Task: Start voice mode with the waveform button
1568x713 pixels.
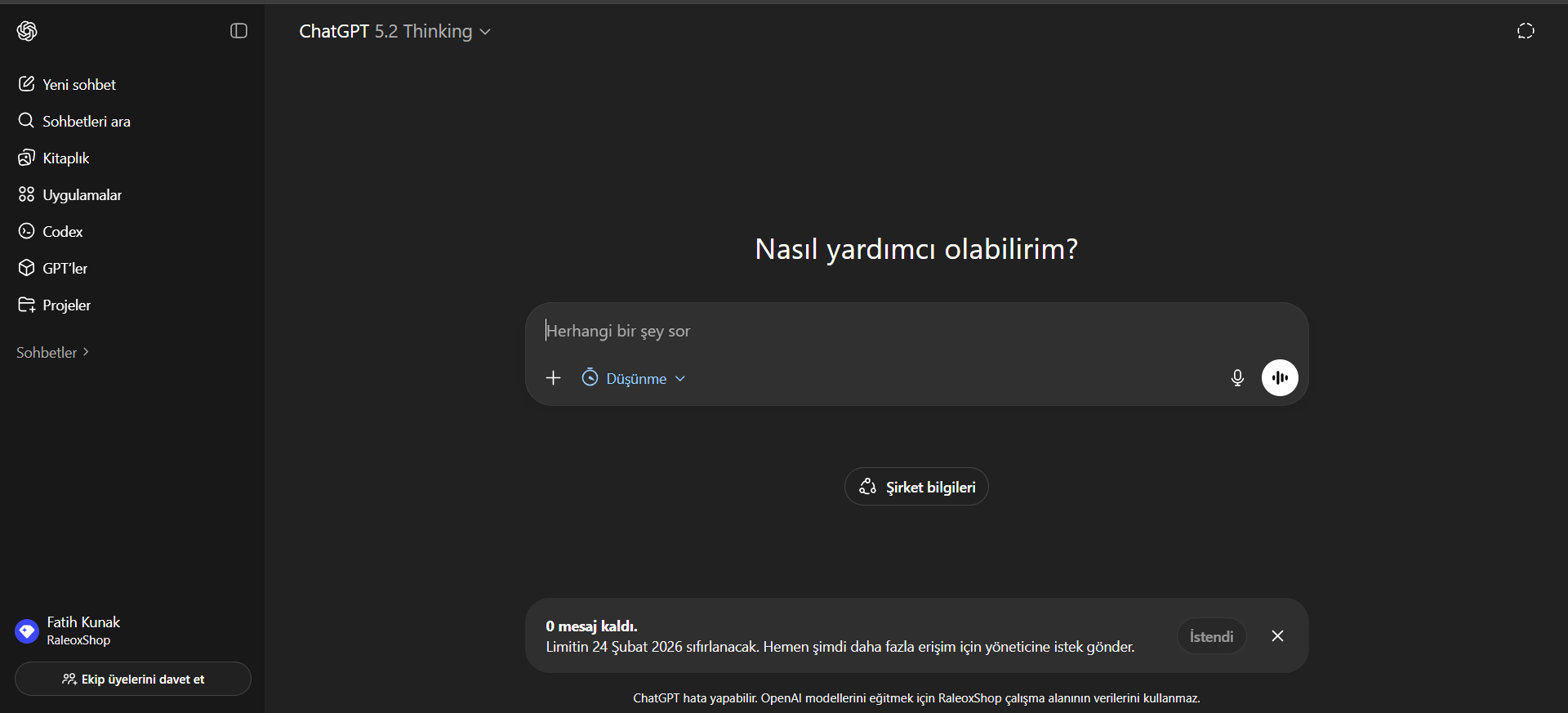Action: pyautogui.click(x=1280, y=378)
